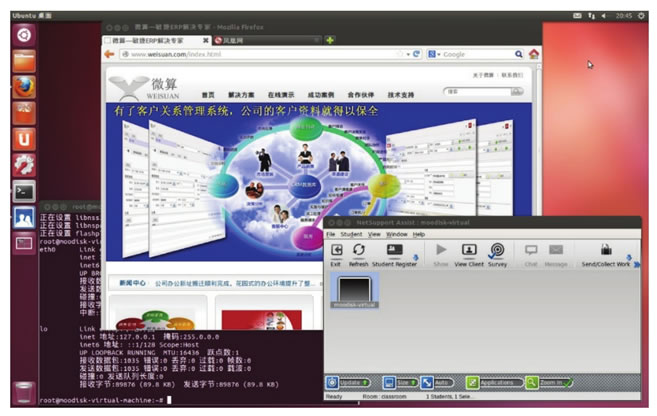Click Send/Collect Work icon in NetSupport

tap(606, 250)
